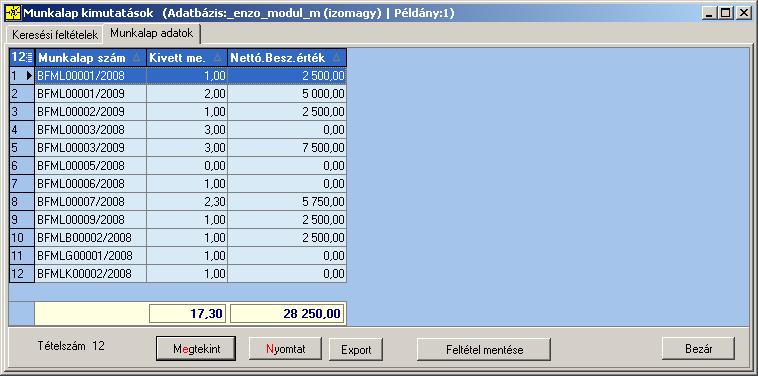Click the Tételszám 12 label
The height and width of the screenshot is (376, 758).
(71, 346)
